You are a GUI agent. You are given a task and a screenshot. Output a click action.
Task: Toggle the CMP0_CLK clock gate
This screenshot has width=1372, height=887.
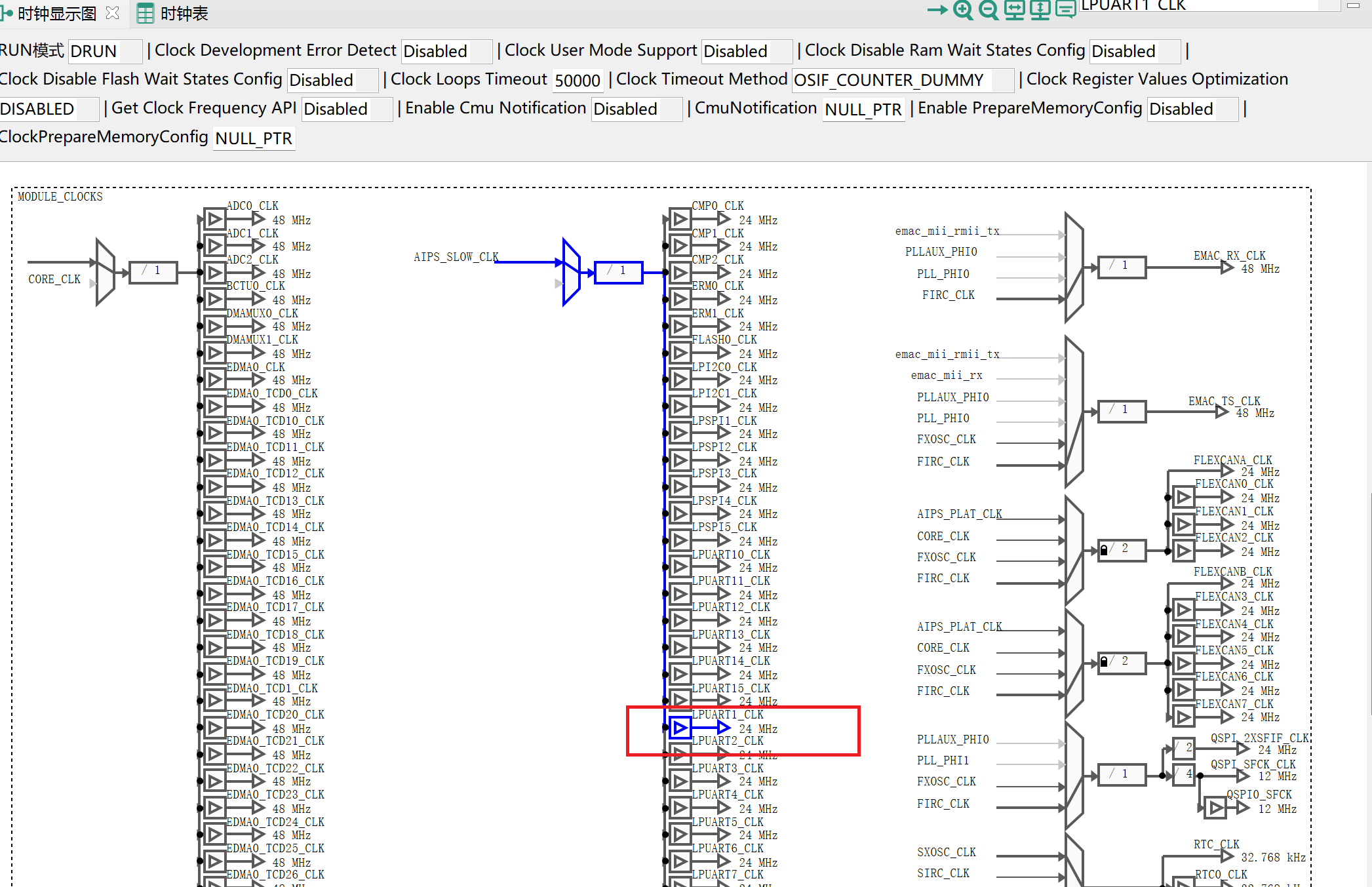(x=679, y=219)
